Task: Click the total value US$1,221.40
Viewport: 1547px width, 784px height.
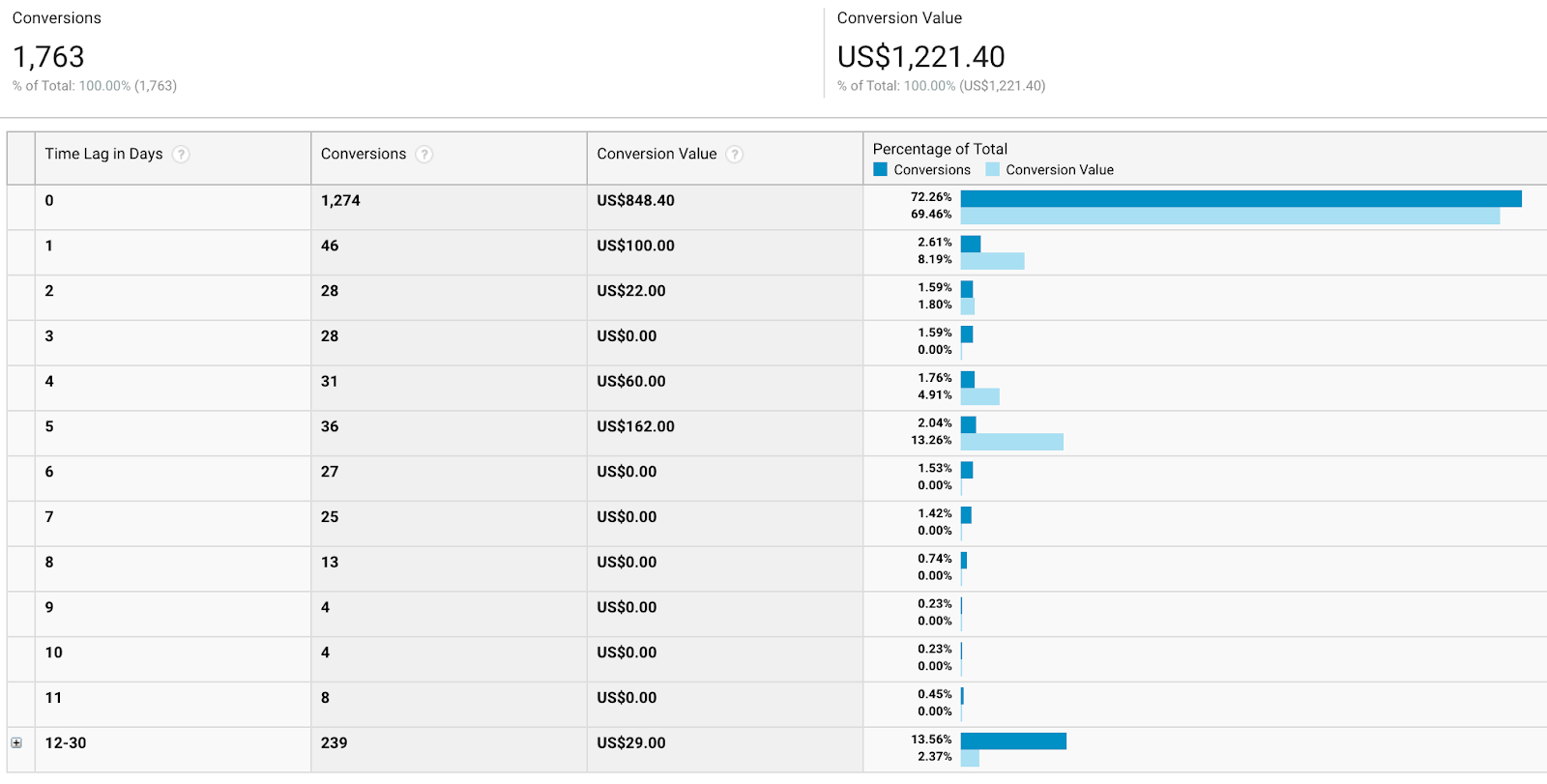Action: click(921, 57)
